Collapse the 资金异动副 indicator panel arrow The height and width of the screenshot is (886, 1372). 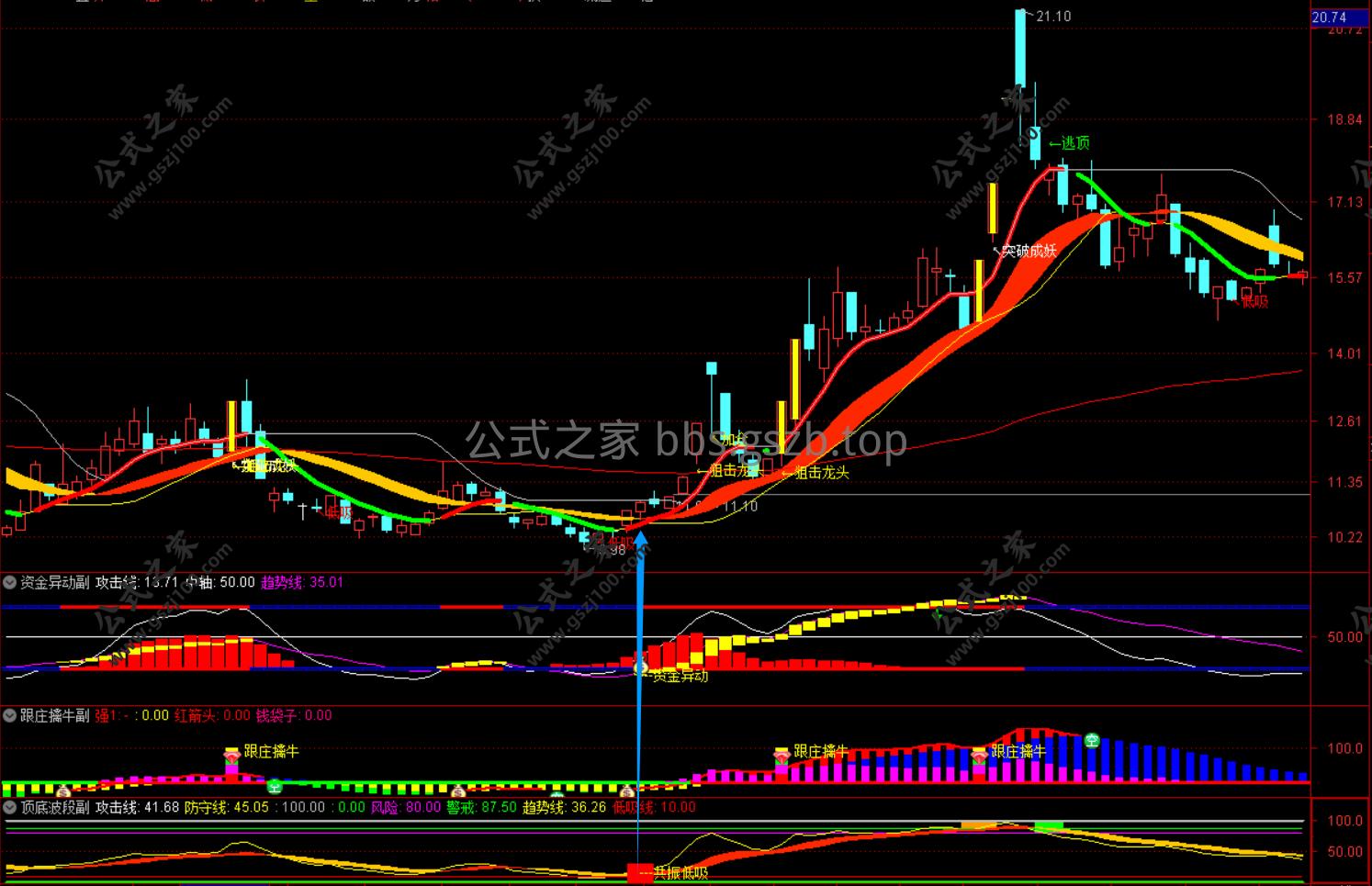[9, 582]
